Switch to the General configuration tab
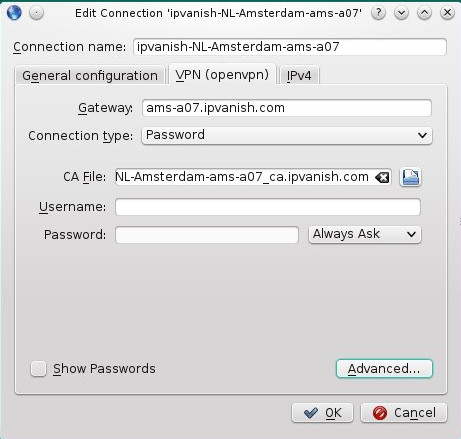The width and height of the screenshot is (461, 439). (x=90, y=75)
